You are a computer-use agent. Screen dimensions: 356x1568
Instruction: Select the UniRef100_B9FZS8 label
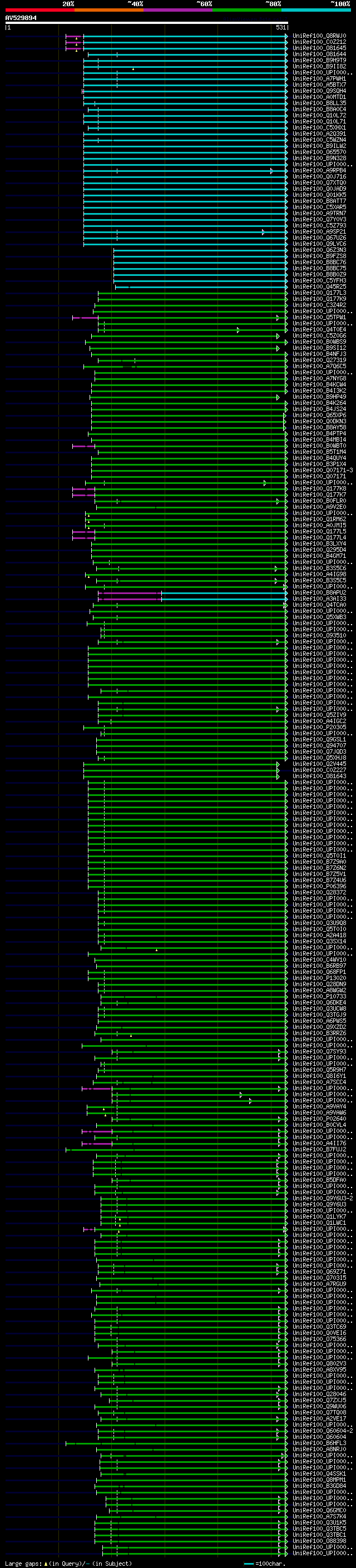(x=319, y=256)
